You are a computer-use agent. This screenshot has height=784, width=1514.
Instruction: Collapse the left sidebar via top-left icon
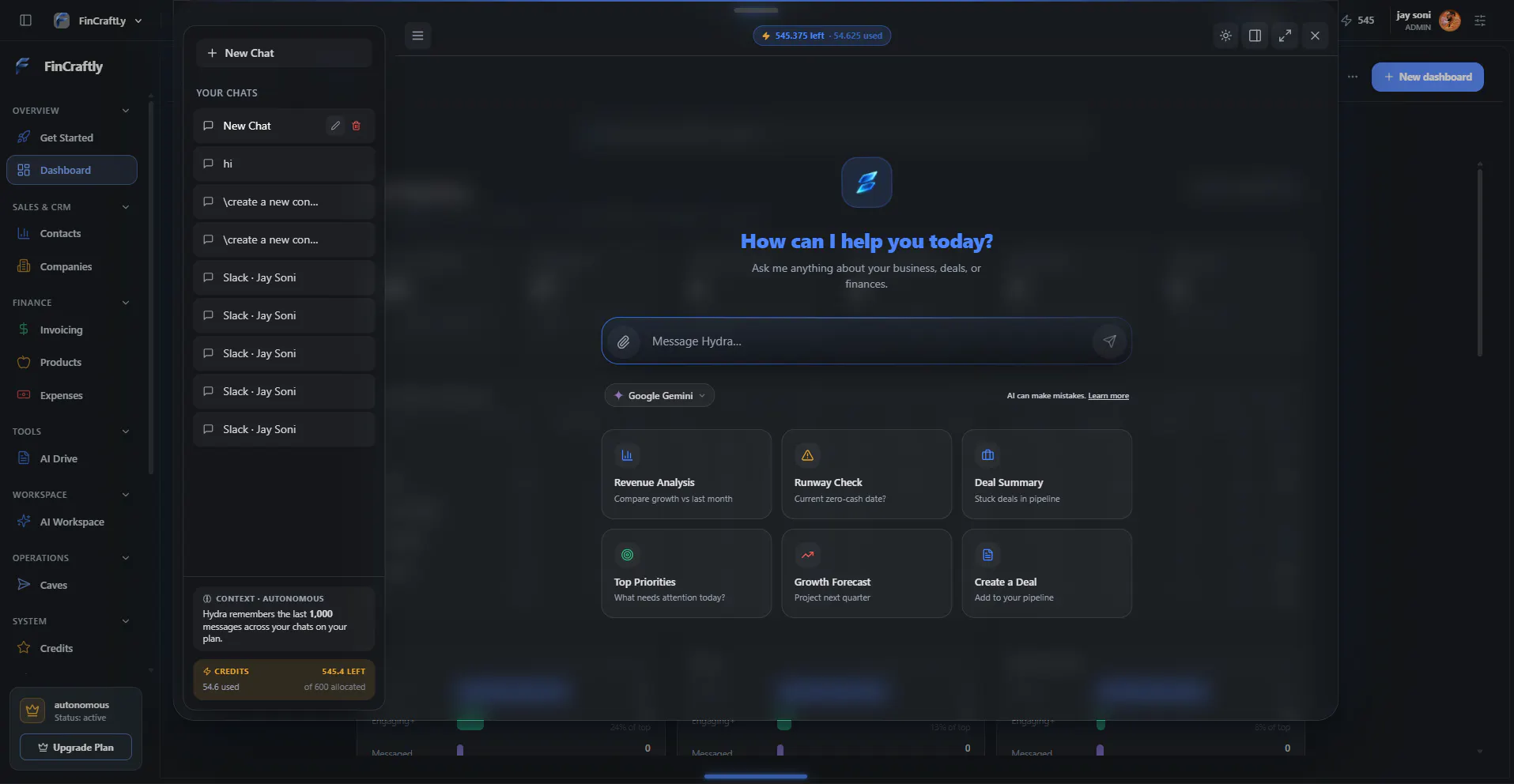[25, 21]
